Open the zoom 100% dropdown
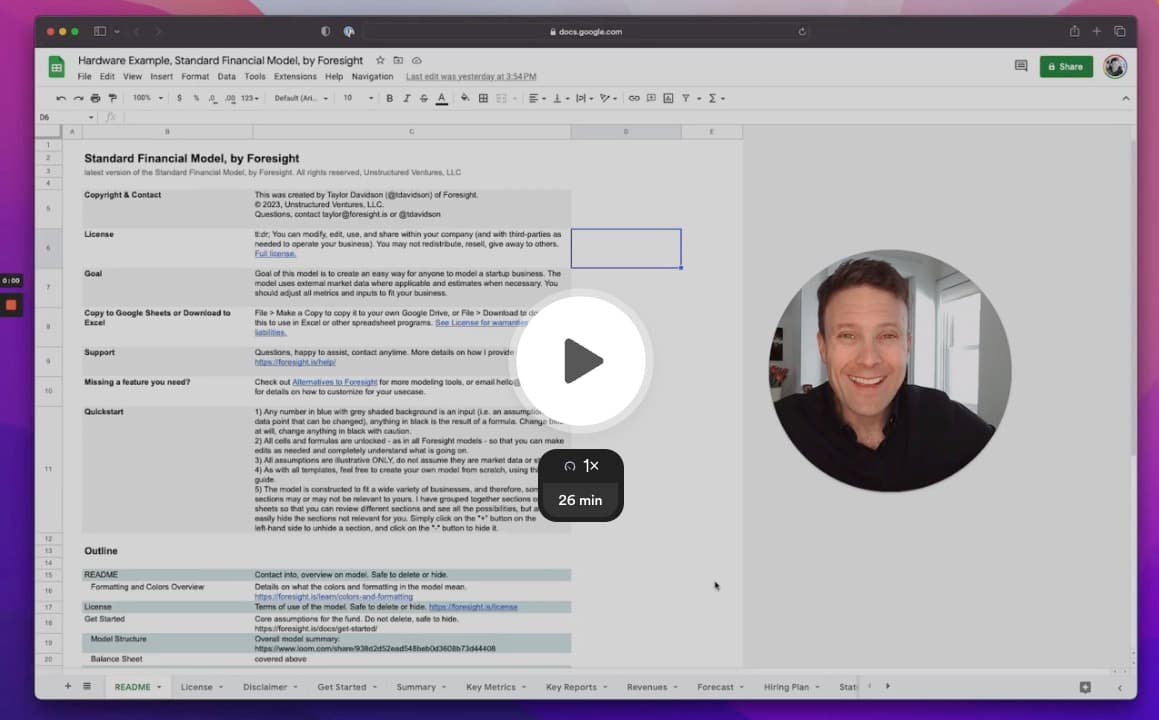Screen dimensions: 1159x720 pos(148,98)
